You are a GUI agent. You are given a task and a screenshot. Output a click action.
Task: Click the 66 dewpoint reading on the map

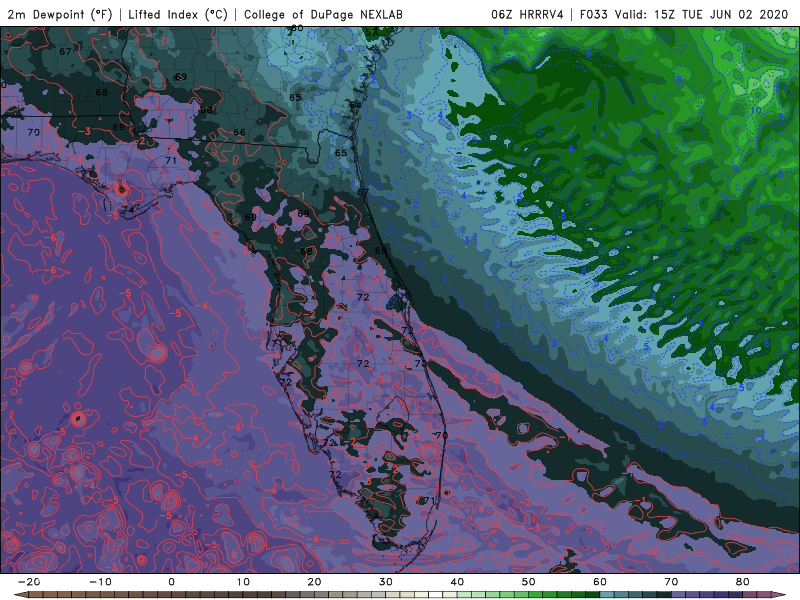pyautogui.click(x=239, y=132)
